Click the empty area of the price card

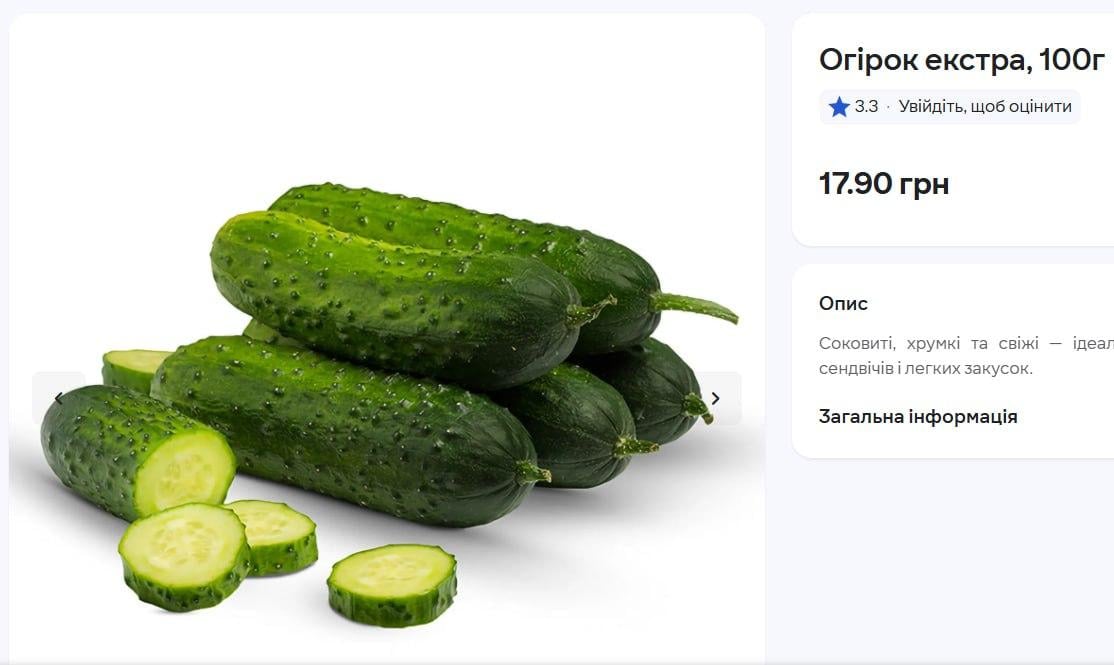click(x=1030, y=190)
